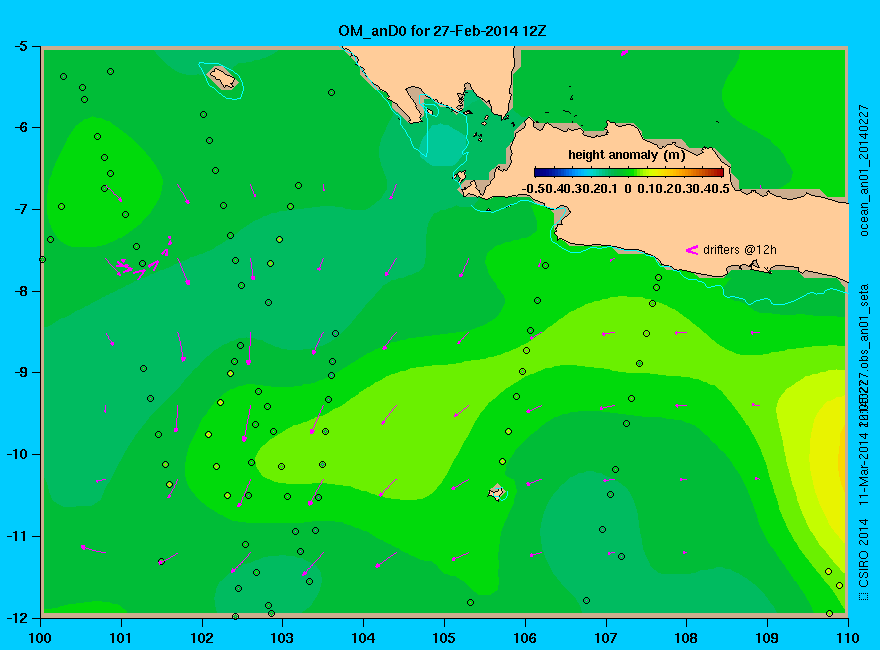Click the longitude tick label 110
Image resolution: width=880 pixels, height=650 pixels.
848,638
